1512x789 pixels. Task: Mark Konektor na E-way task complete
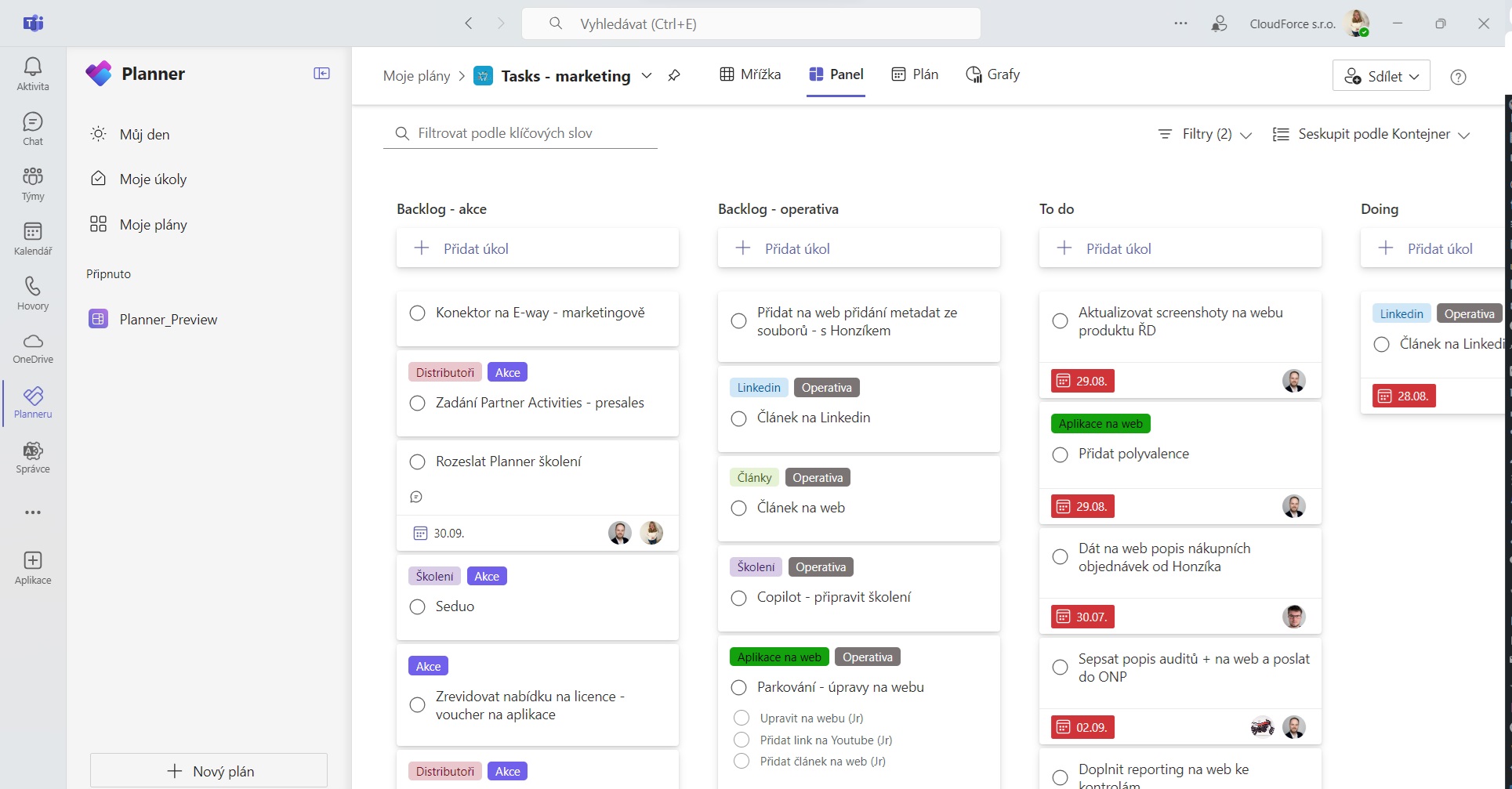418,313
